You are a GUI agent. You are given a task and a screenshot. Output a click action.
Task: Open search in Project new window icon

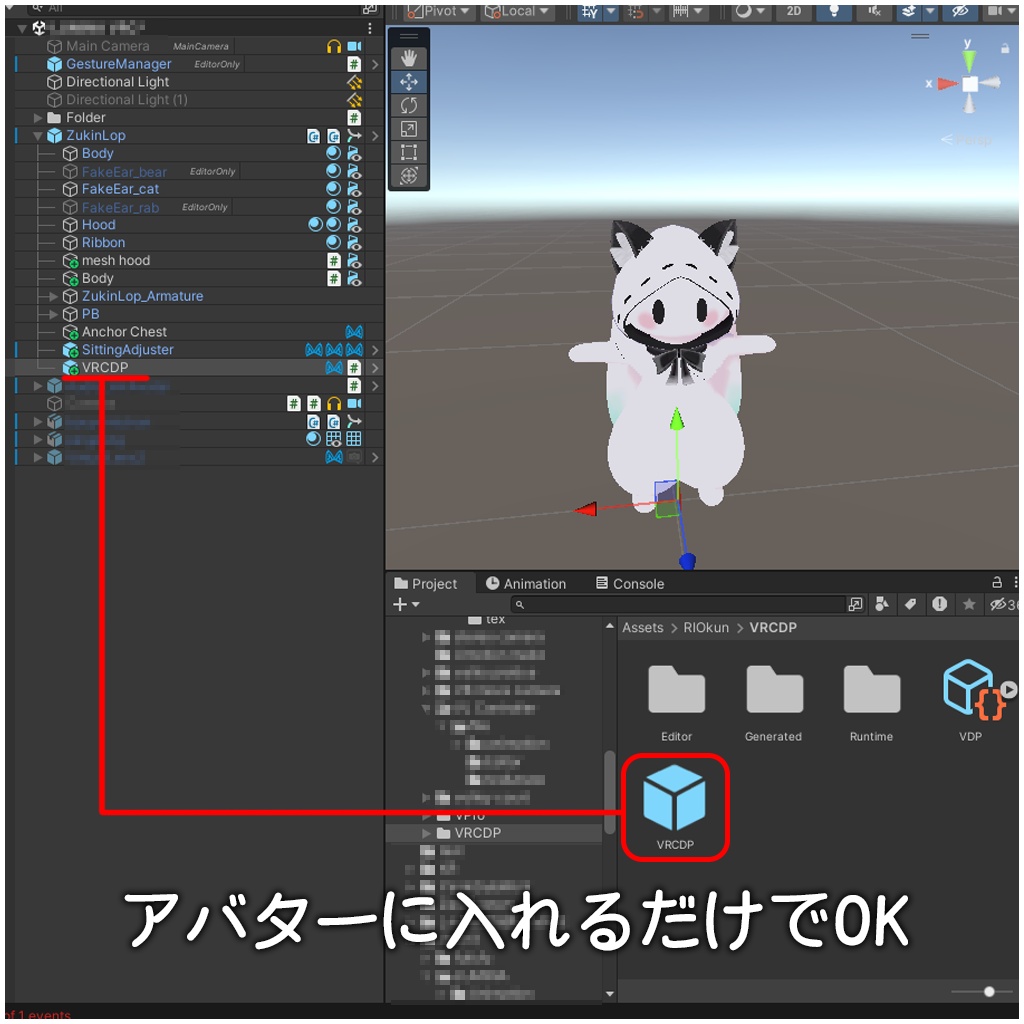(x=855, y=605)
